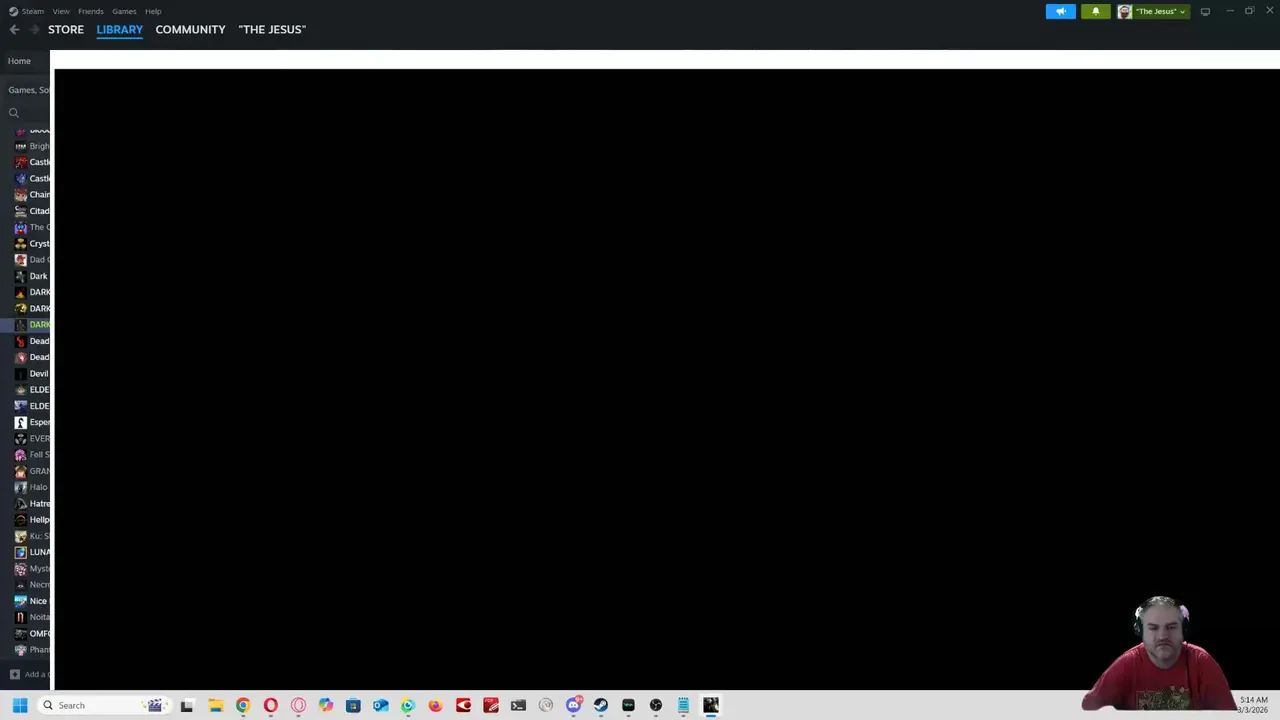Select the Cryst game entry
The height and width of the screenshot is (720, 1280).
coord(32,244)
